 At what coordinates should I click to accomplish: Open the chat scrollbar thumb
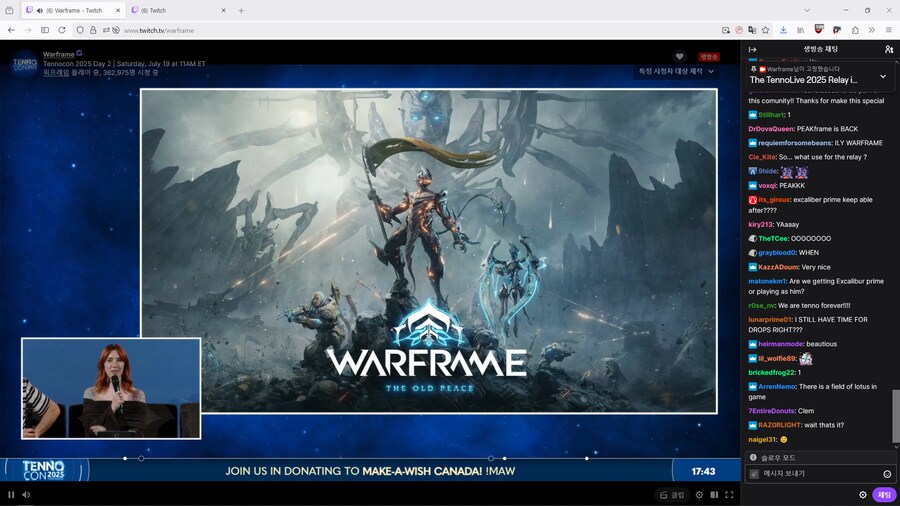896,416
